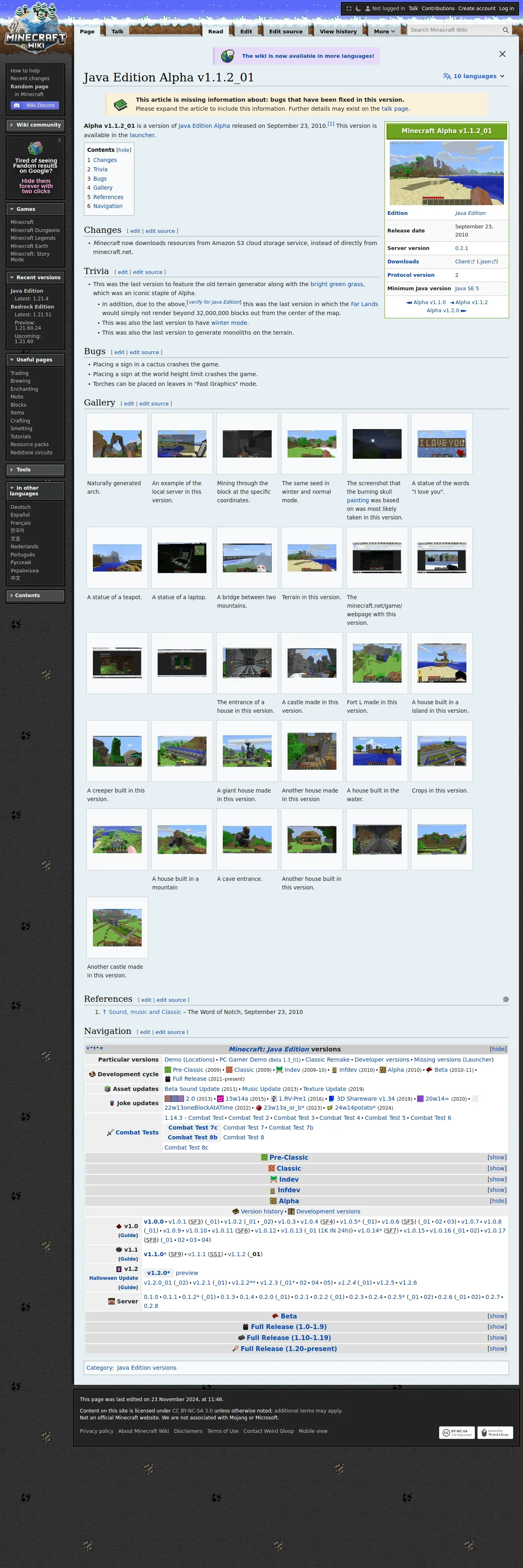
Task: Open the Far Lands link
Action: point(364,304)
